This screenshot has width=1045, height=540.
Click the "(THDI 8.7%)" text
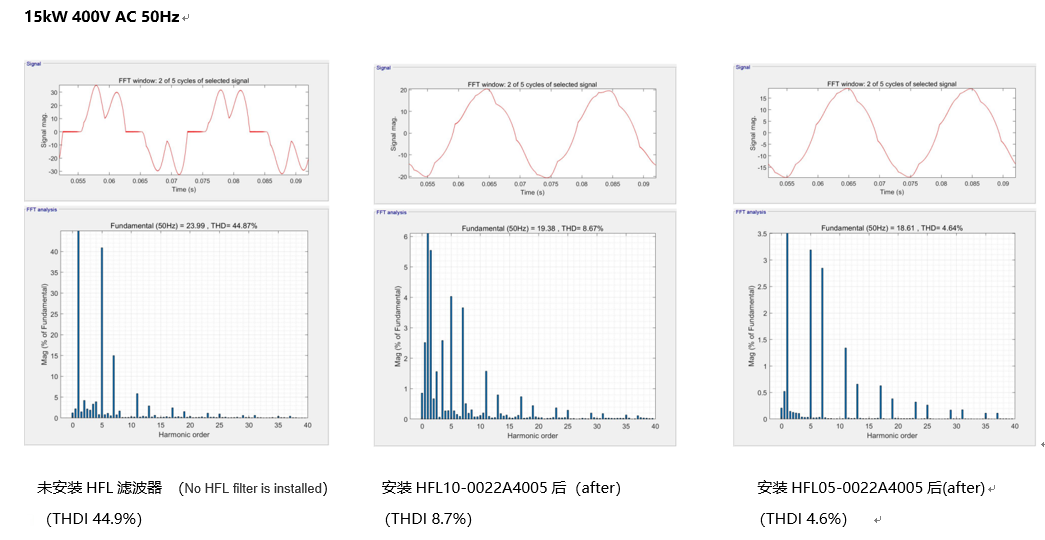click(428, 518)
